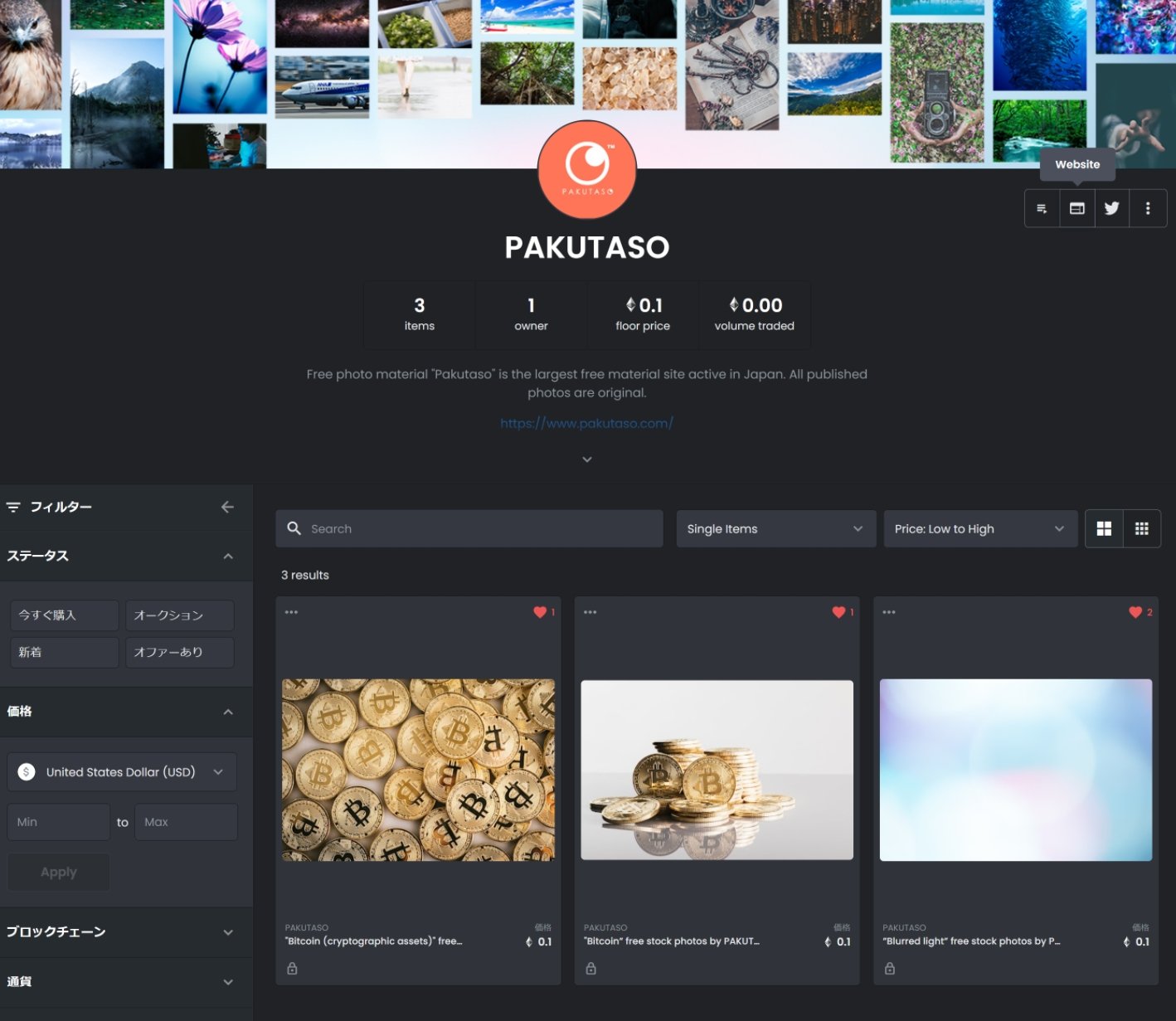Like the Blurred light item heart

(x=1135, y=612)
